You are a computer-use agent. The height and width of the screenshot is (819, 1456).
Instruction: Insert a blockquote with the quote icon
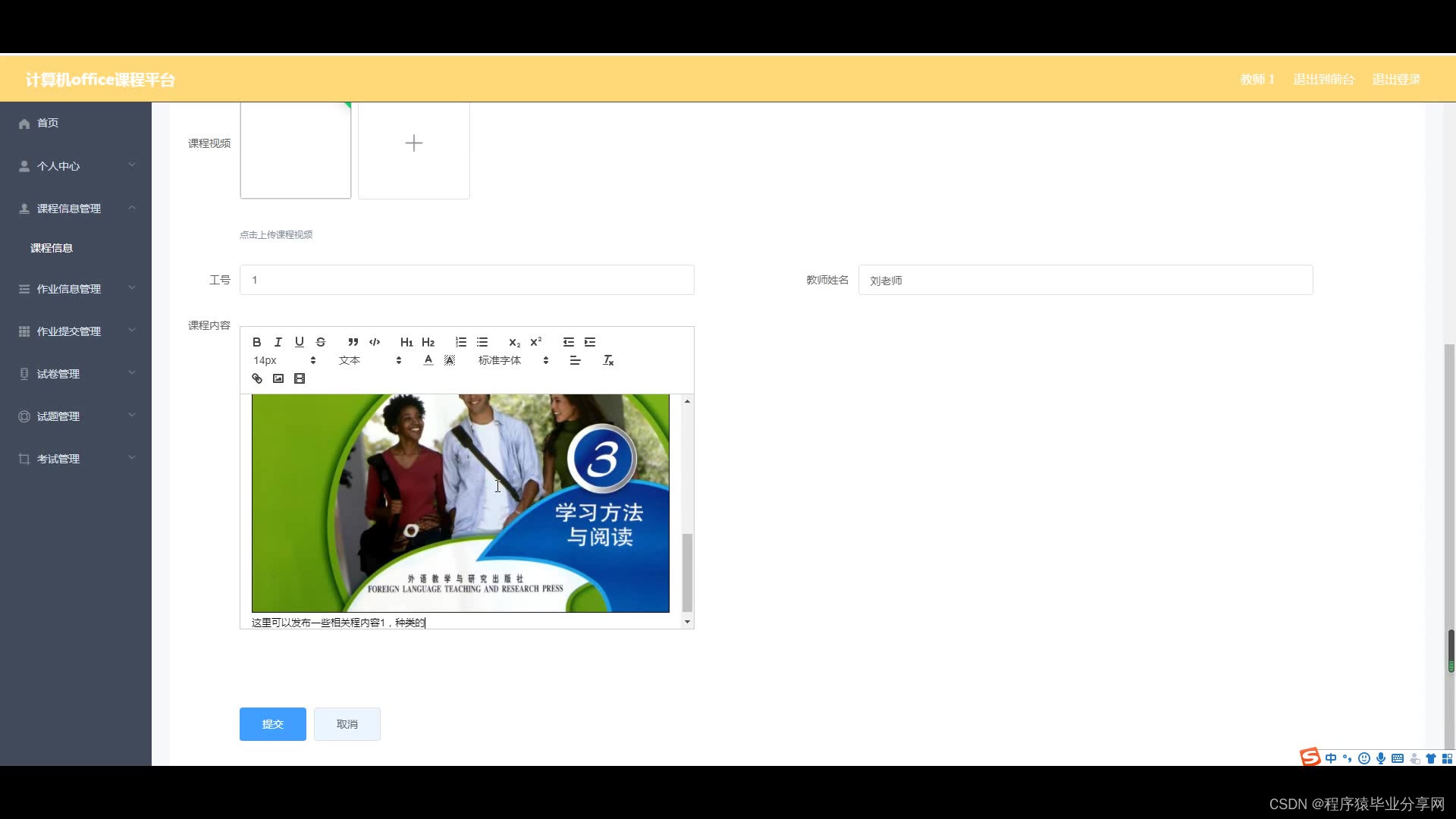pyautogui.click(x=353, y=342)
